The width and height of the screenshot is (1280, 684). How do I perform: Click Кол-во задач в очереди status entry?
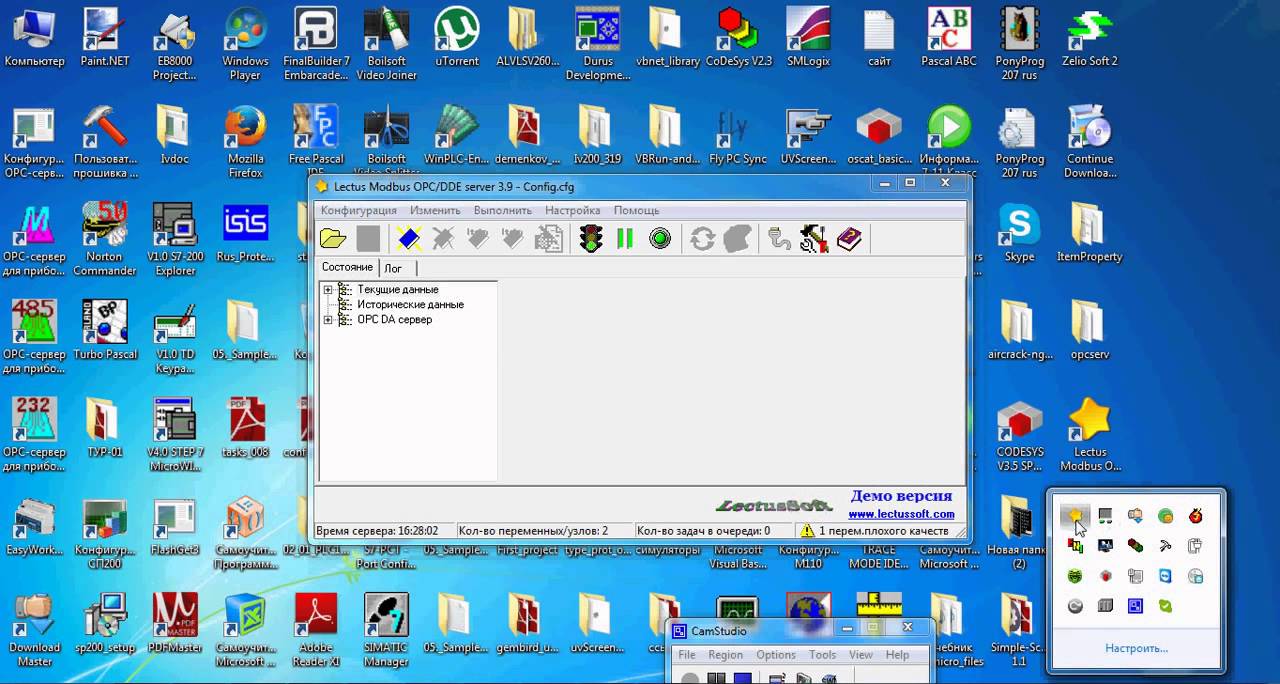pyautogui.click(x=714, y=531)
